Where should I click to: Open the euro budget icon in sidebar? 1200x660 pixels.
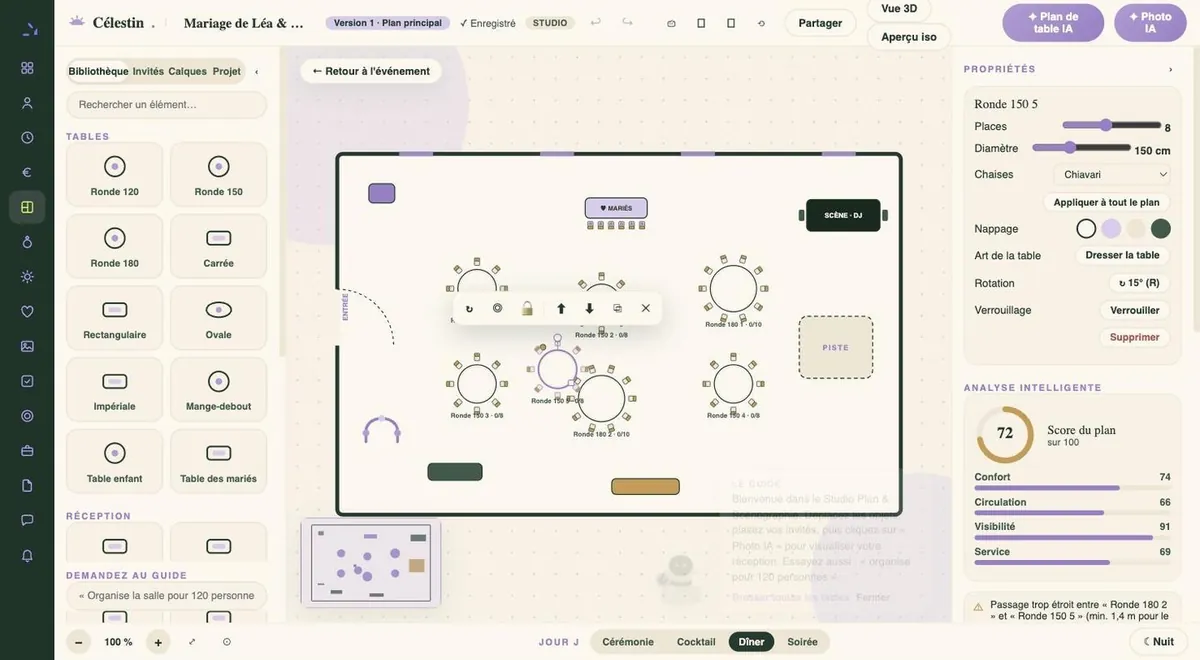[27, 172]
